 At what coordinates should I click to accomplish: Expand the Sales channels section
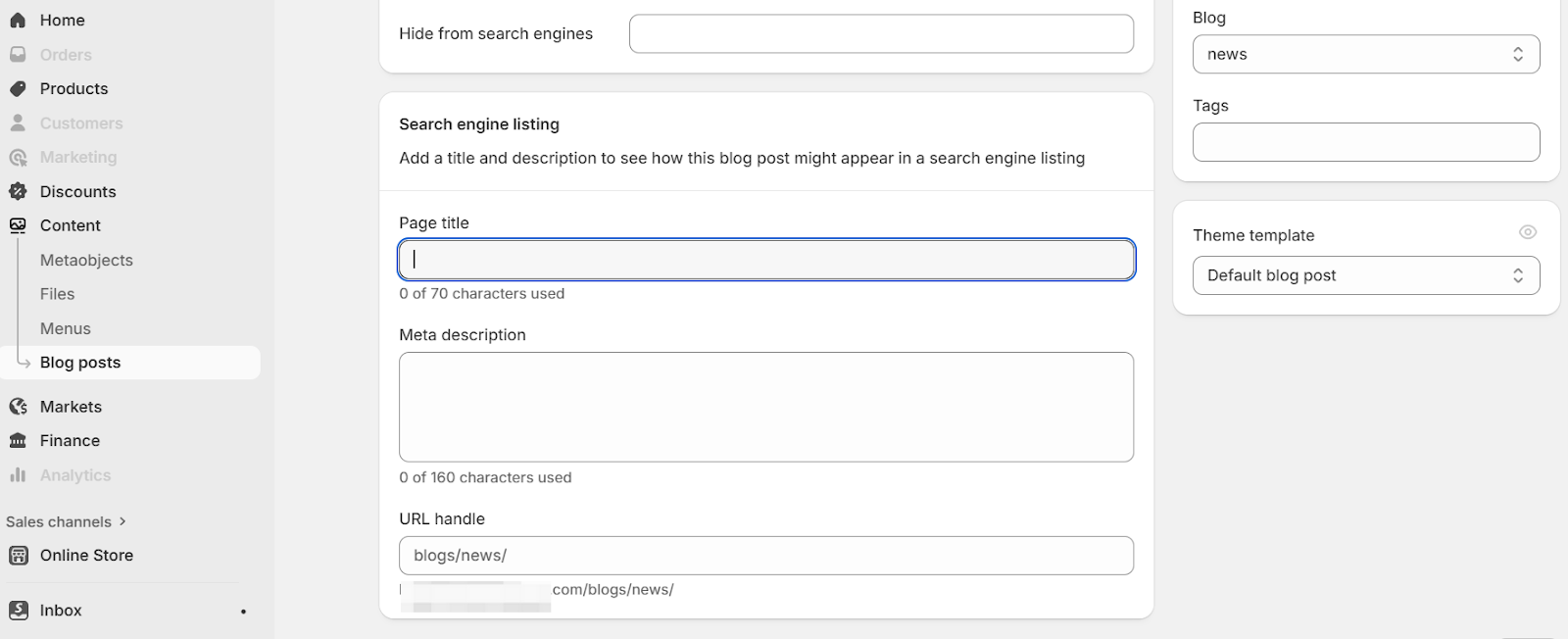pyautogui.click(x=67, y=522)
